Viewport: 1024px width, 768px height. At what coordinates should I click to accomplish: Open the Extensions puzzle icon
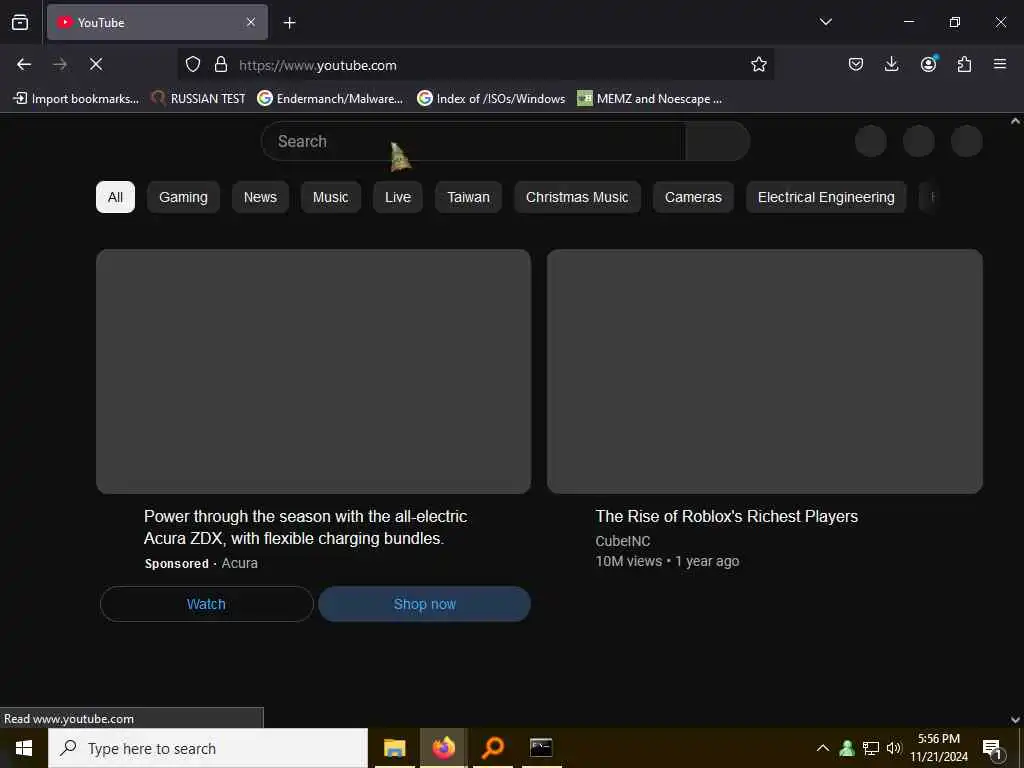(964, 64)
